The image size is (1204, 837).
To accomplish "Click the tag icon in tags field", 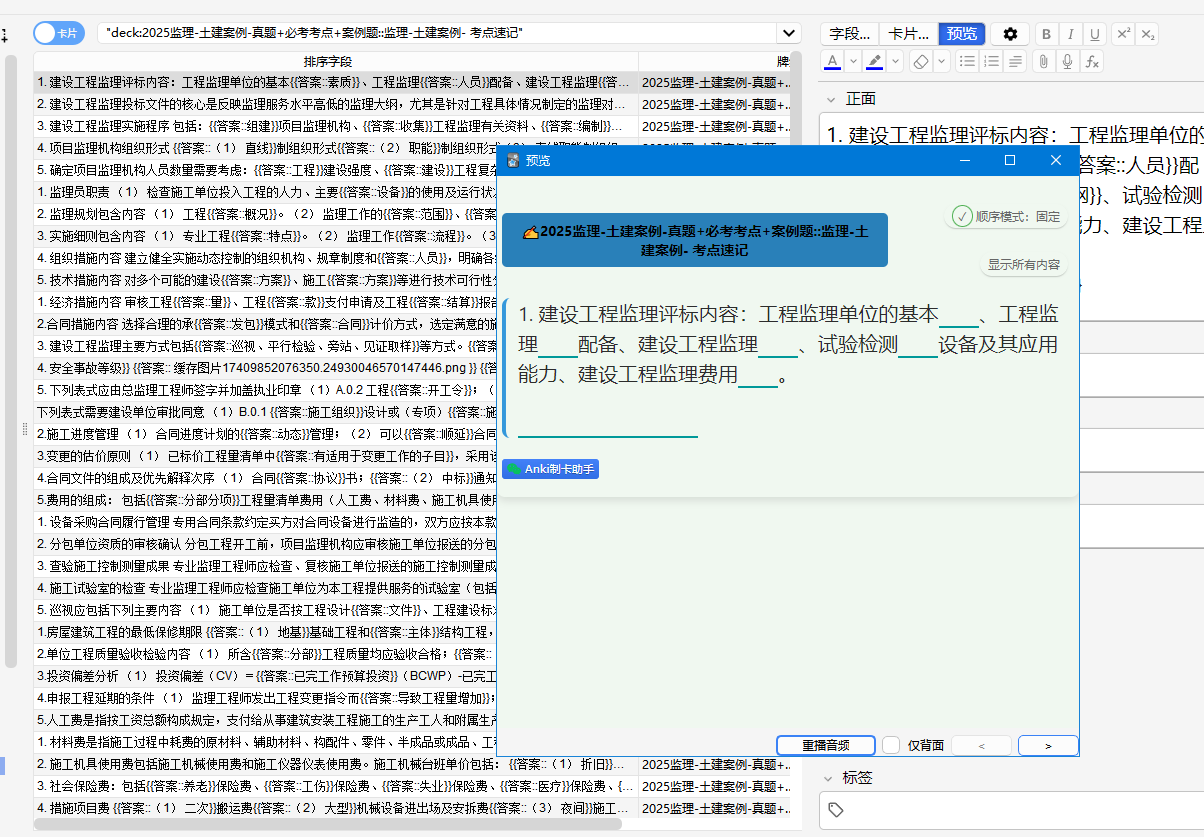I will (836, 810).
